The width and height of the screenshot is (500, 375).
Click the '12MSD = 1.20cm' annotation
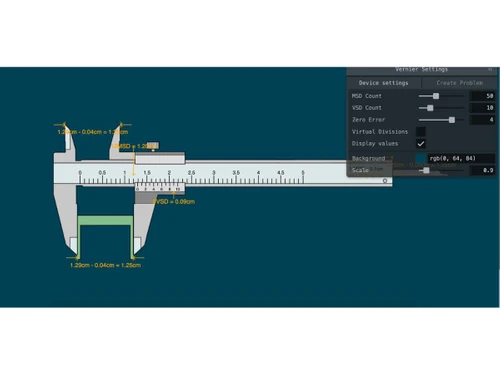134,146
